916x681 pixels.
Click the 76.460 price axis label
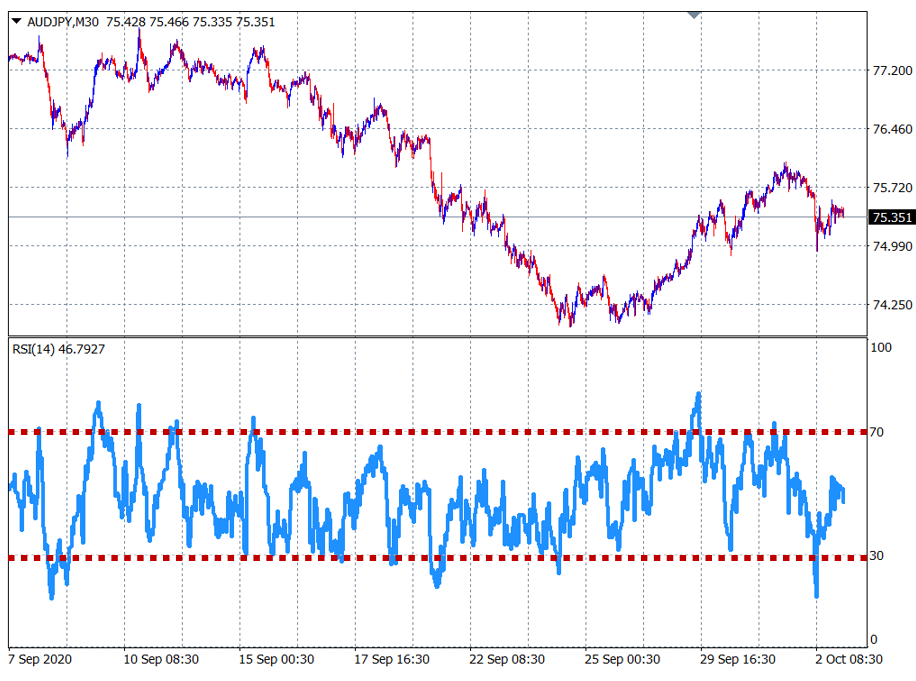[892, 130]
